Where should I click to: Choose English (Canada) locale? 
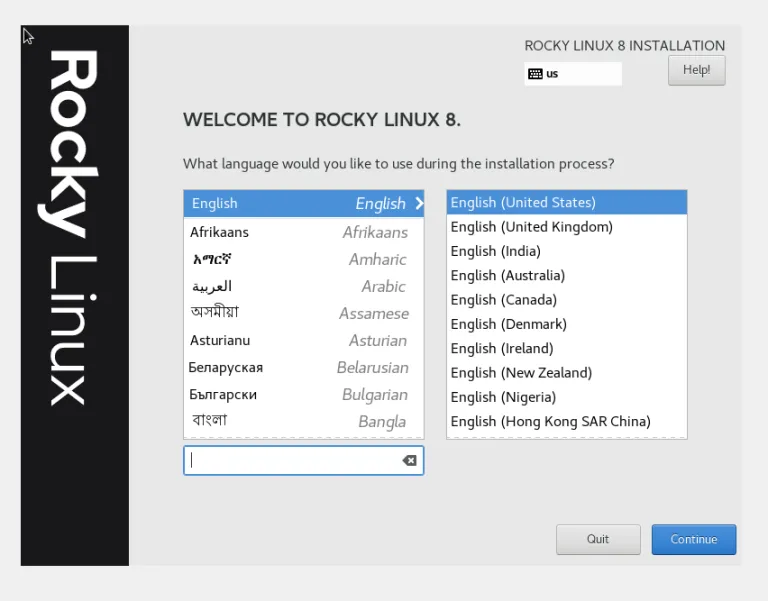coord(567,300)
